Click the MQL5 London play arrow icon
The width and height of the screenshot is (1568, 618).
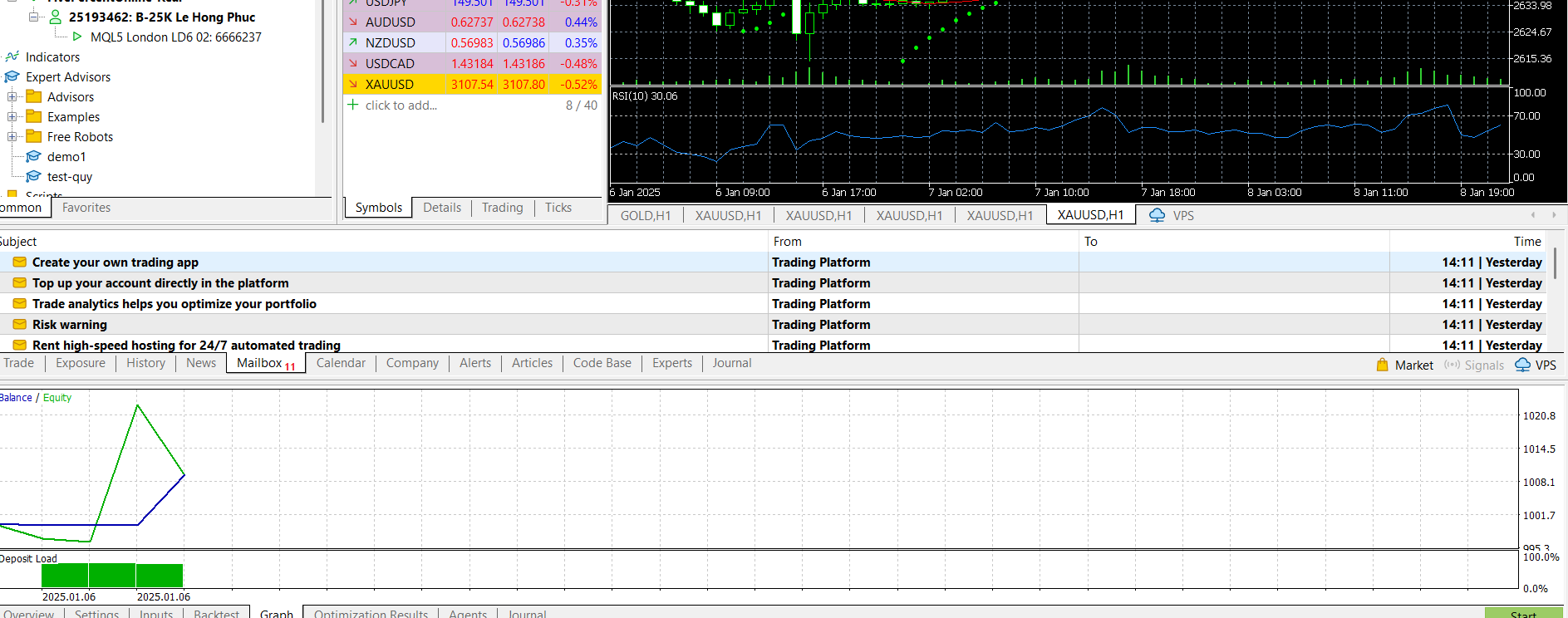(77, 37)
